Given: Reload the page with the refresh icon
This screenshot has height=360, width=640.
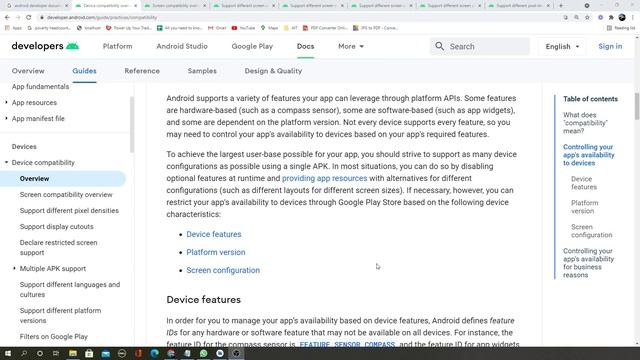Looking at the screenshot, I should [28, 18].
